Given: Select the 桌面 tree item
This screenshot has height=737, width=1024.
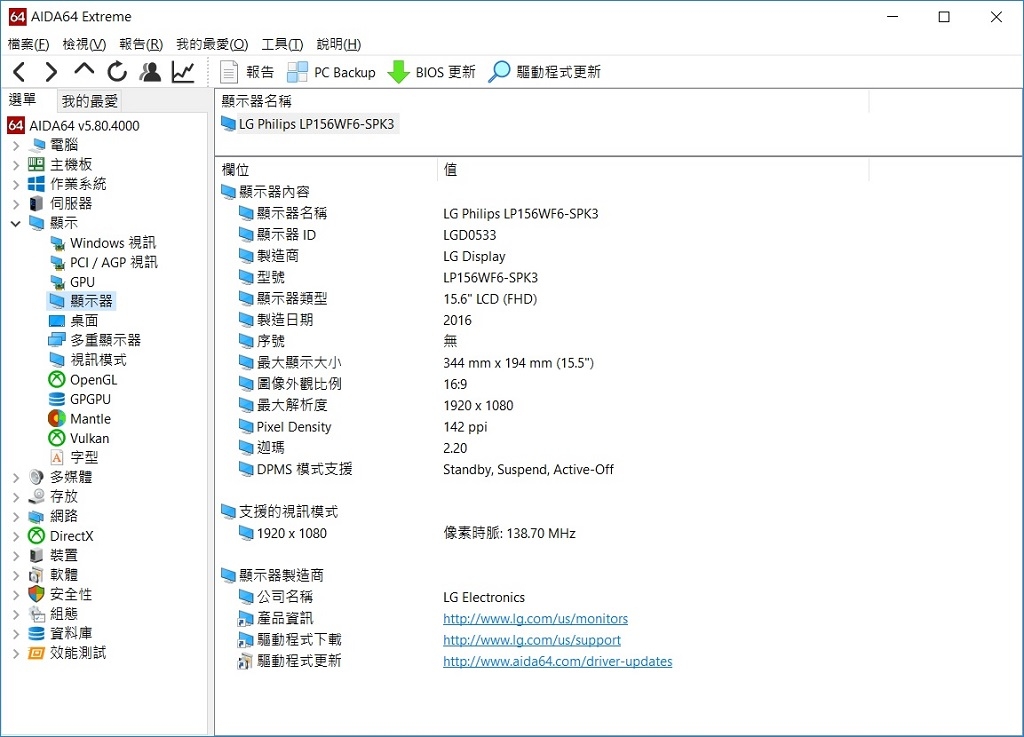Looking at the screenshot, I should (74, 321).
